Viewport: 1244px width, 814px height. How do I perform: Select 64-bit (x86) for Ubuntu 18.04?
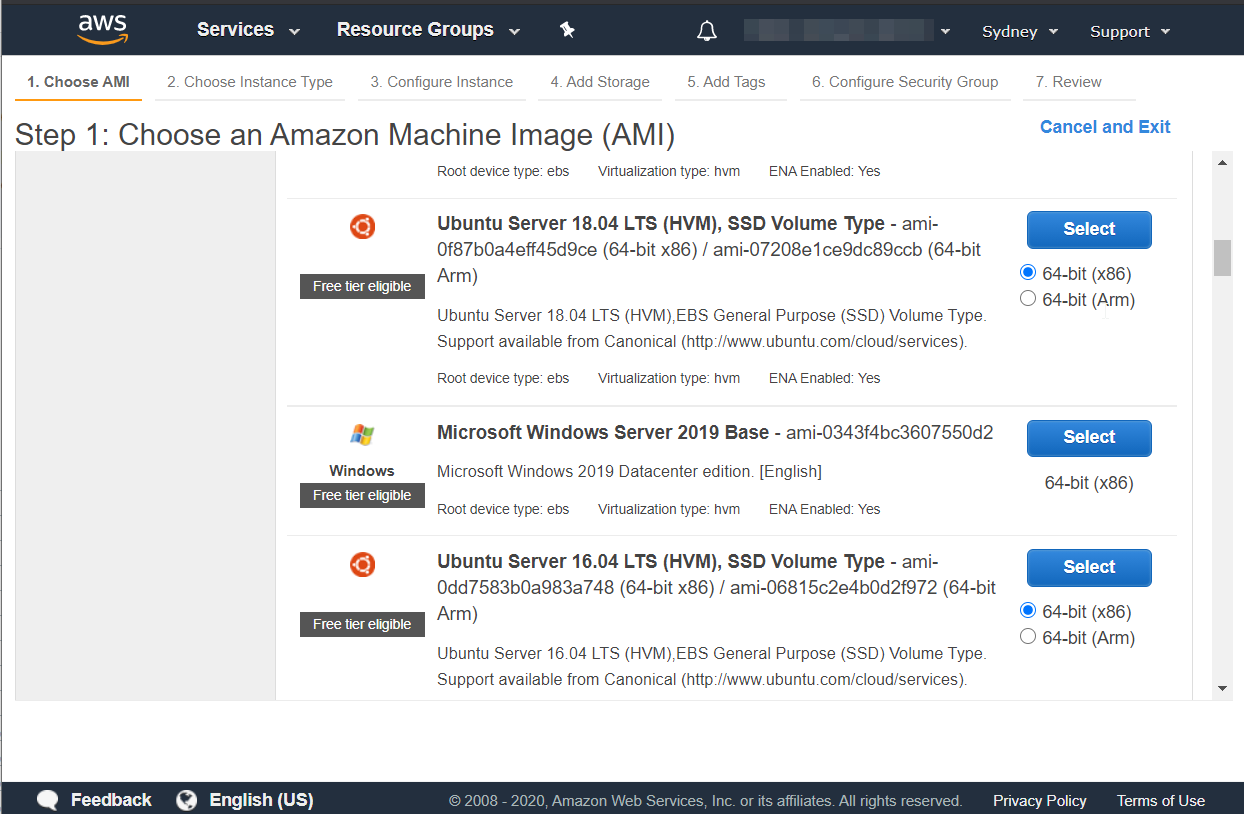point(1028,273)
